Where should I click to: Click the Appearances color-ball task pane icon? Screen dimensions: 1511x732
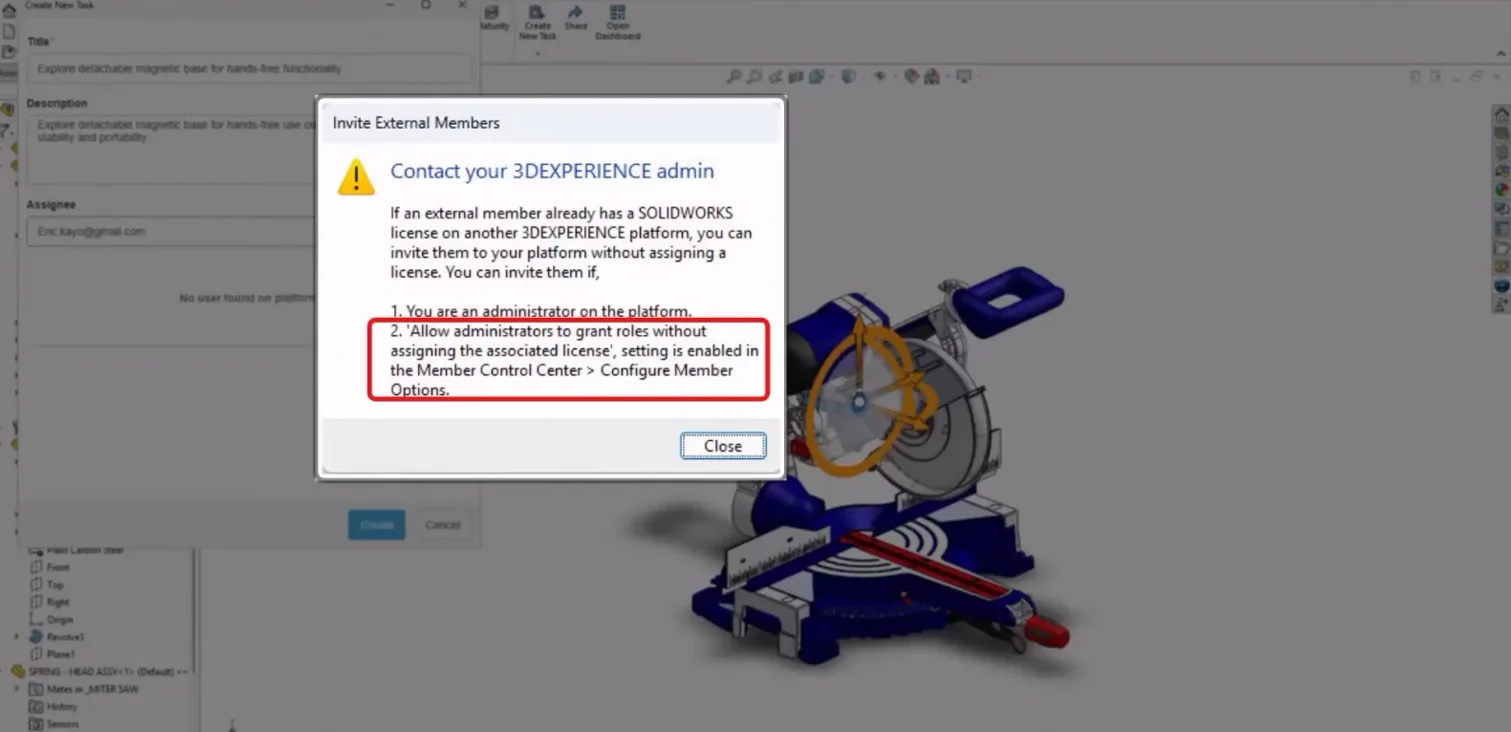[x=1501, y=190]
